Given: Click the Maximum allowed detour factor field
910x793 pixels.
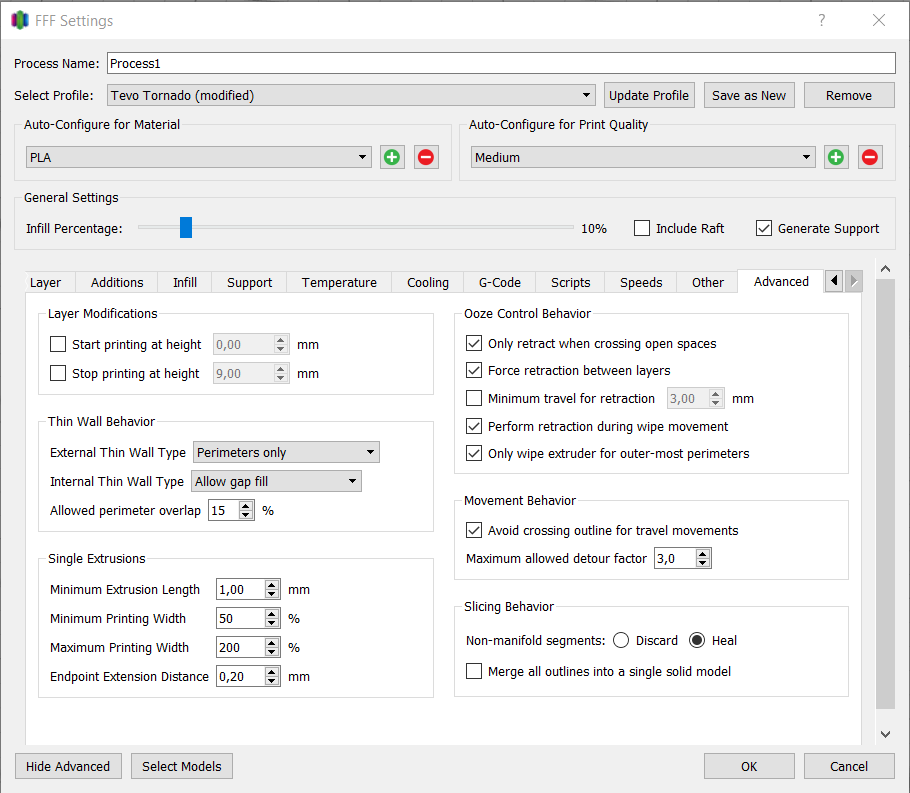Looking at the screenshot, I should (675, 558).
